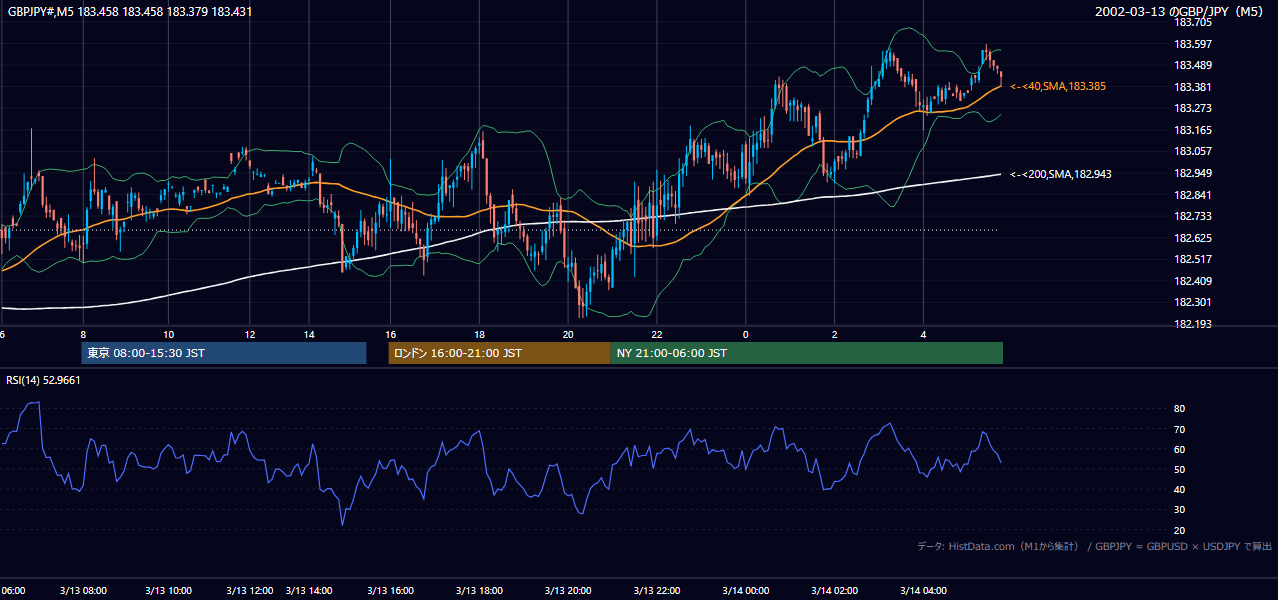Click the 183.165 price axis label
The width and height of the screenshot is (1278, 600).
point(1193,130)
